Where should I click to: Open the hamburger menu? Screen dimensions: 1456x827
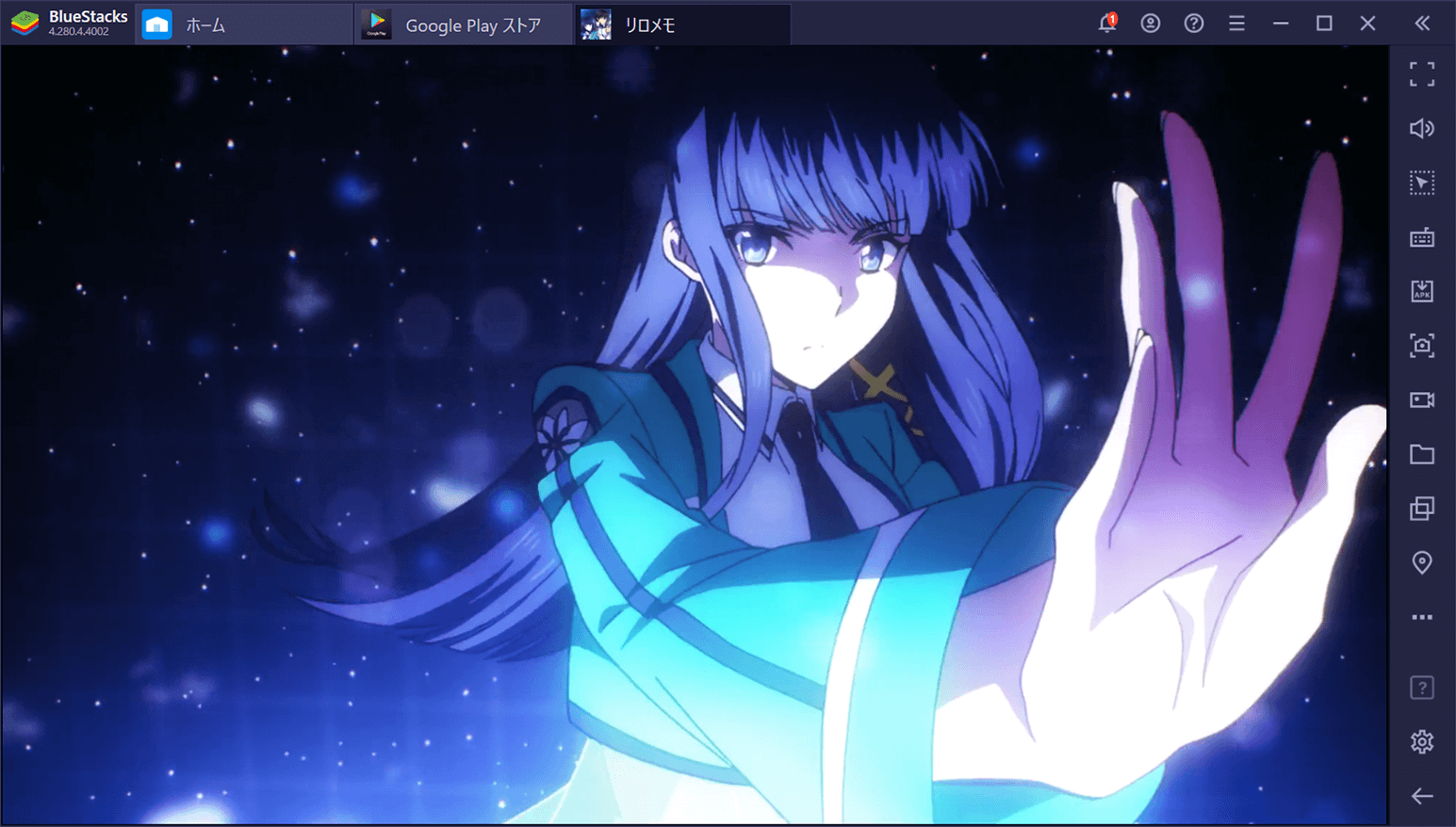[1237, 24]
